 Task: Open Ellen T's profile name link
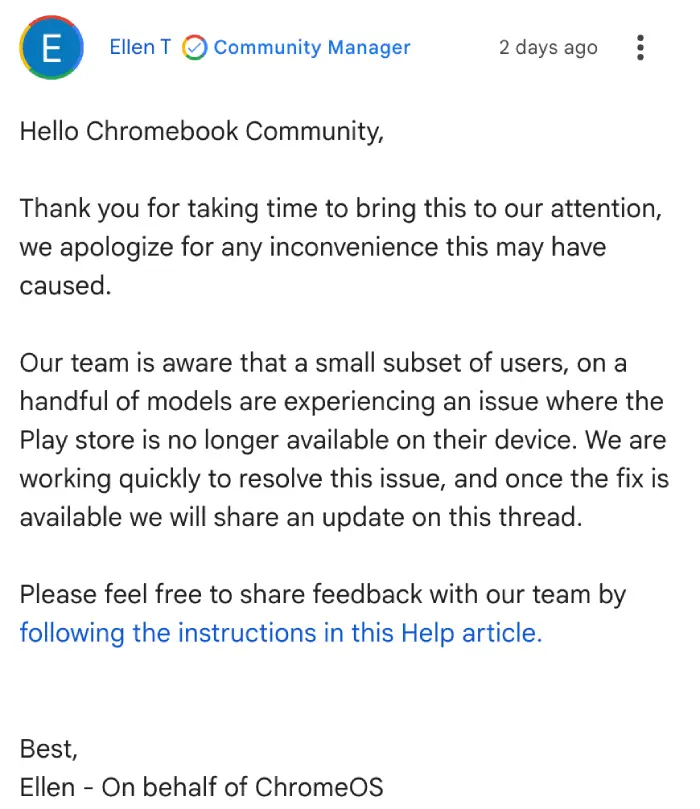(x=140, y=47)
